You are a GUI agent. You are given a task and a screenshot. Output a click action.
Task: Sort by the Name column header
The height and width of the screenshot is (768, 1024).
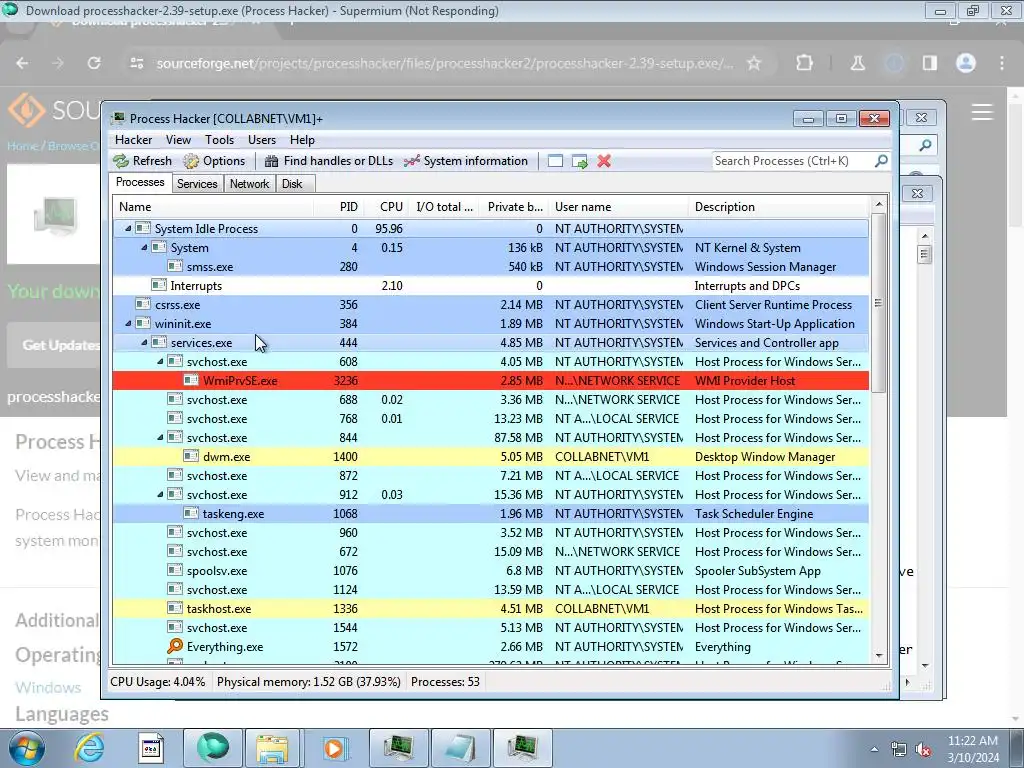coord(214,206)
